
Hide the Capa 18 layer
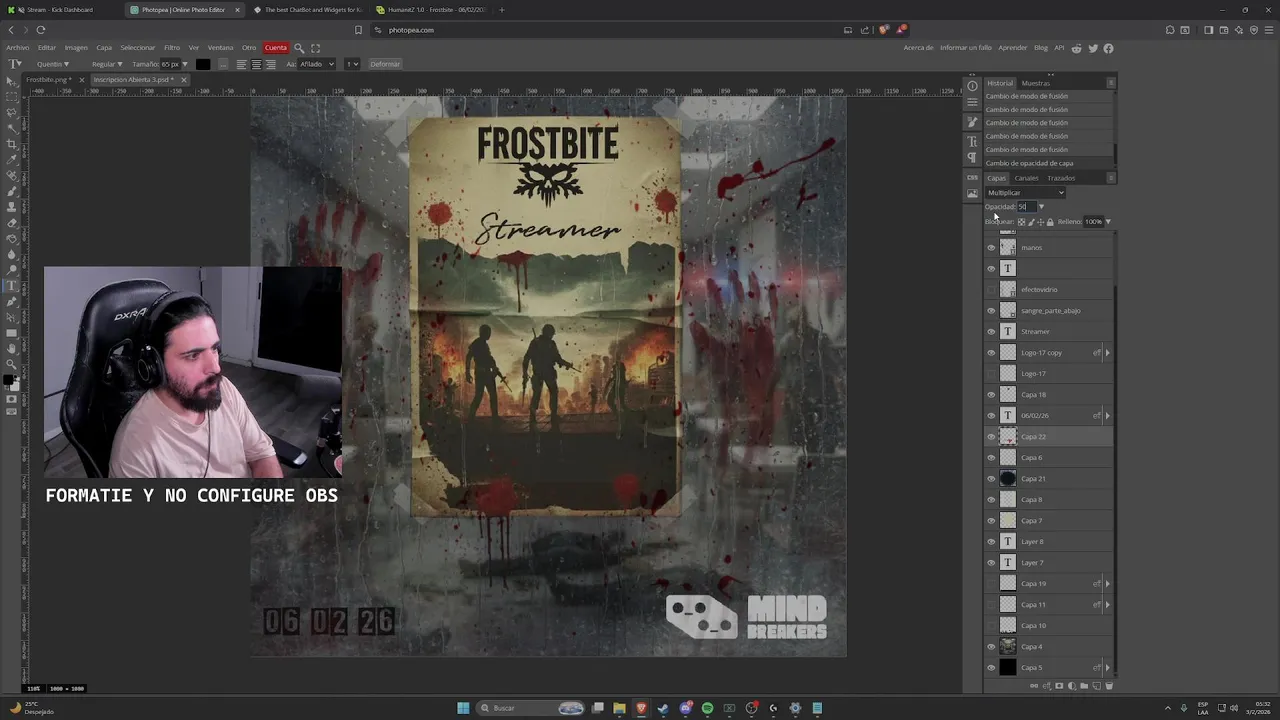991,394
